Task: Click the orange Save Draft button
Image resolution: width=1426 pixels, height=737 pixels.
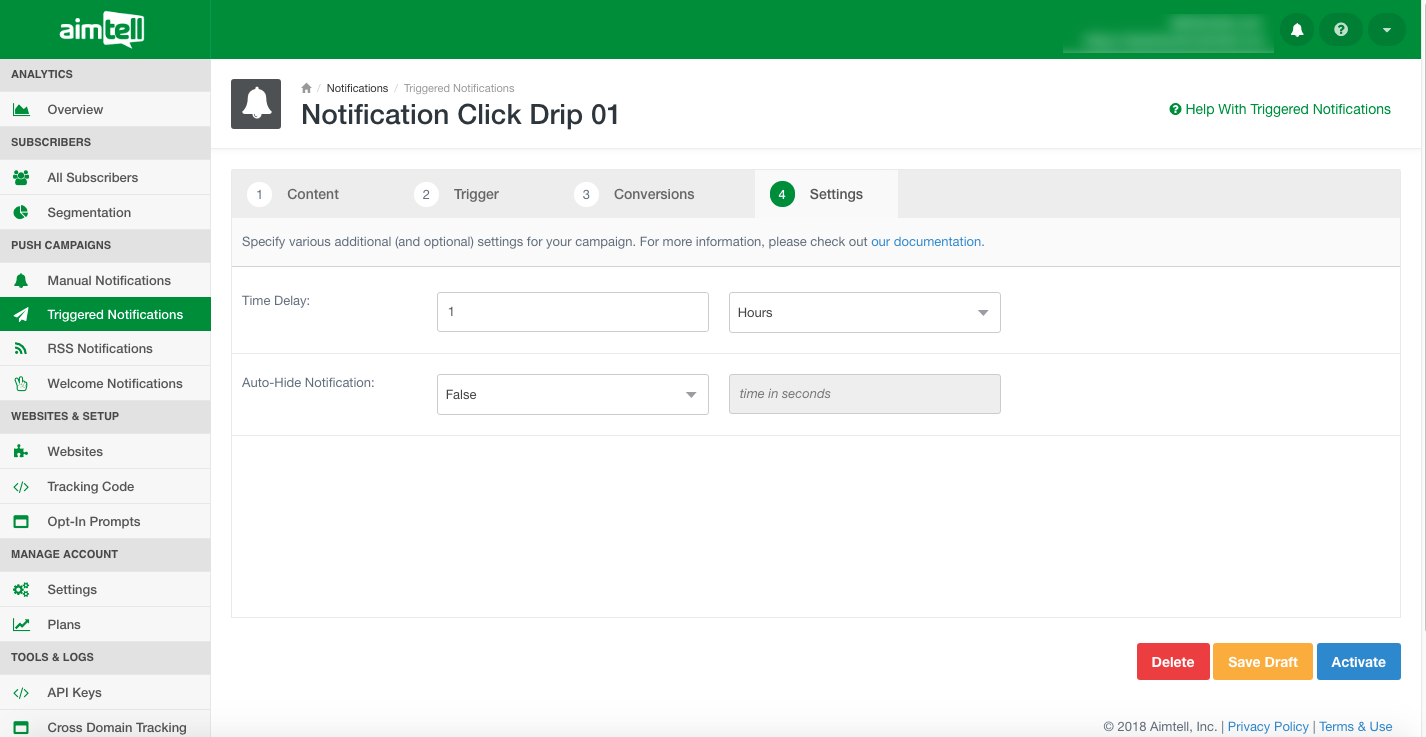Action: click(x=1262, y=662)
